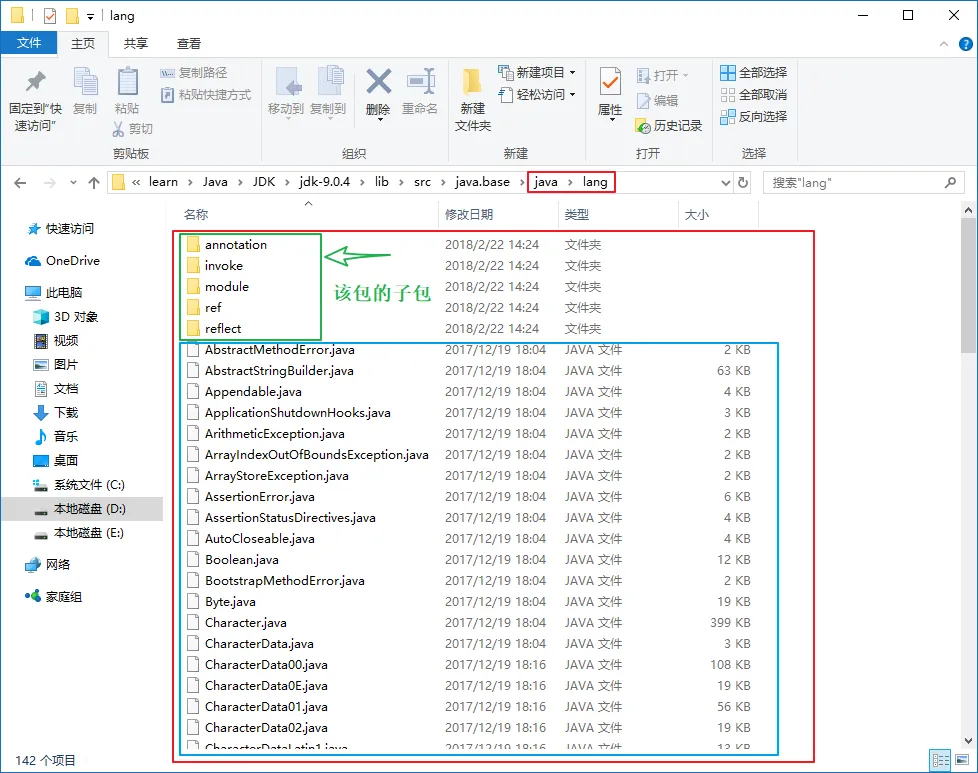Screen dimensions: 978x773
Task: Open the reflect folder
Action: (x=223, y=328)
